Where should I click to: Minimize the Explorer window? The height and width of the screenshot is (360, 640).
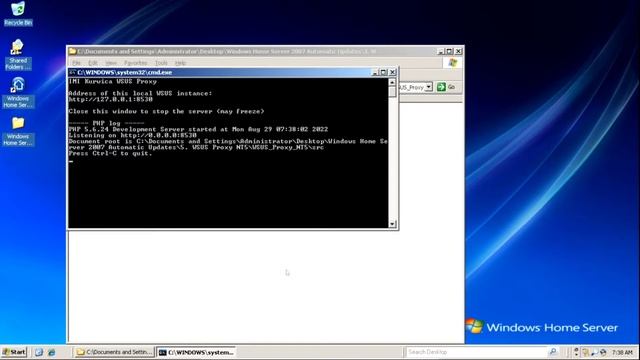click(440, 51)
